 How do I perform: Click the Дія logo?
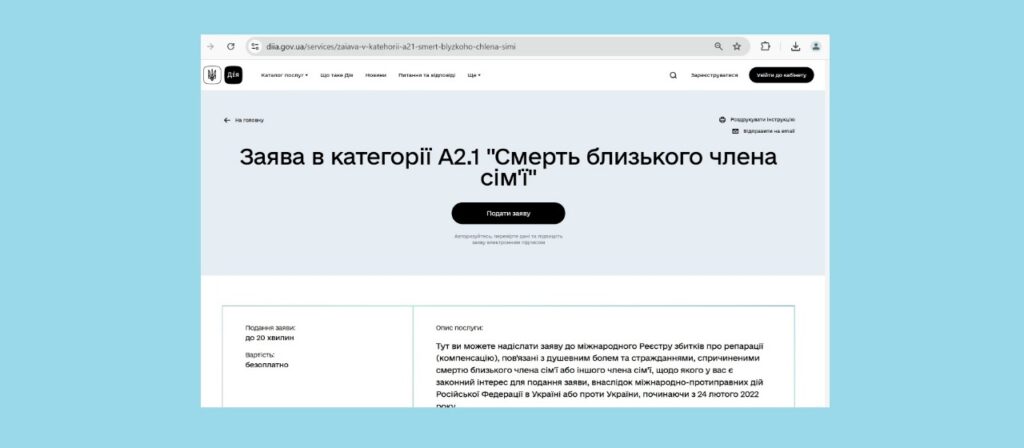pos(233,75)
